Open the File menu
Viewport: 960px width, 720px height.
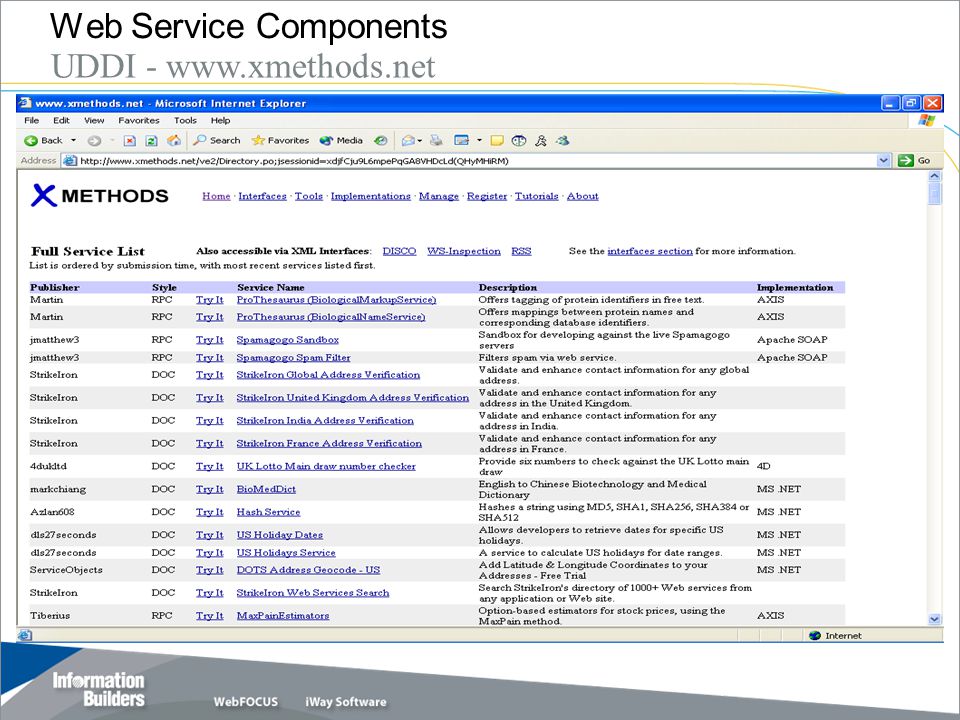point(31,121)
